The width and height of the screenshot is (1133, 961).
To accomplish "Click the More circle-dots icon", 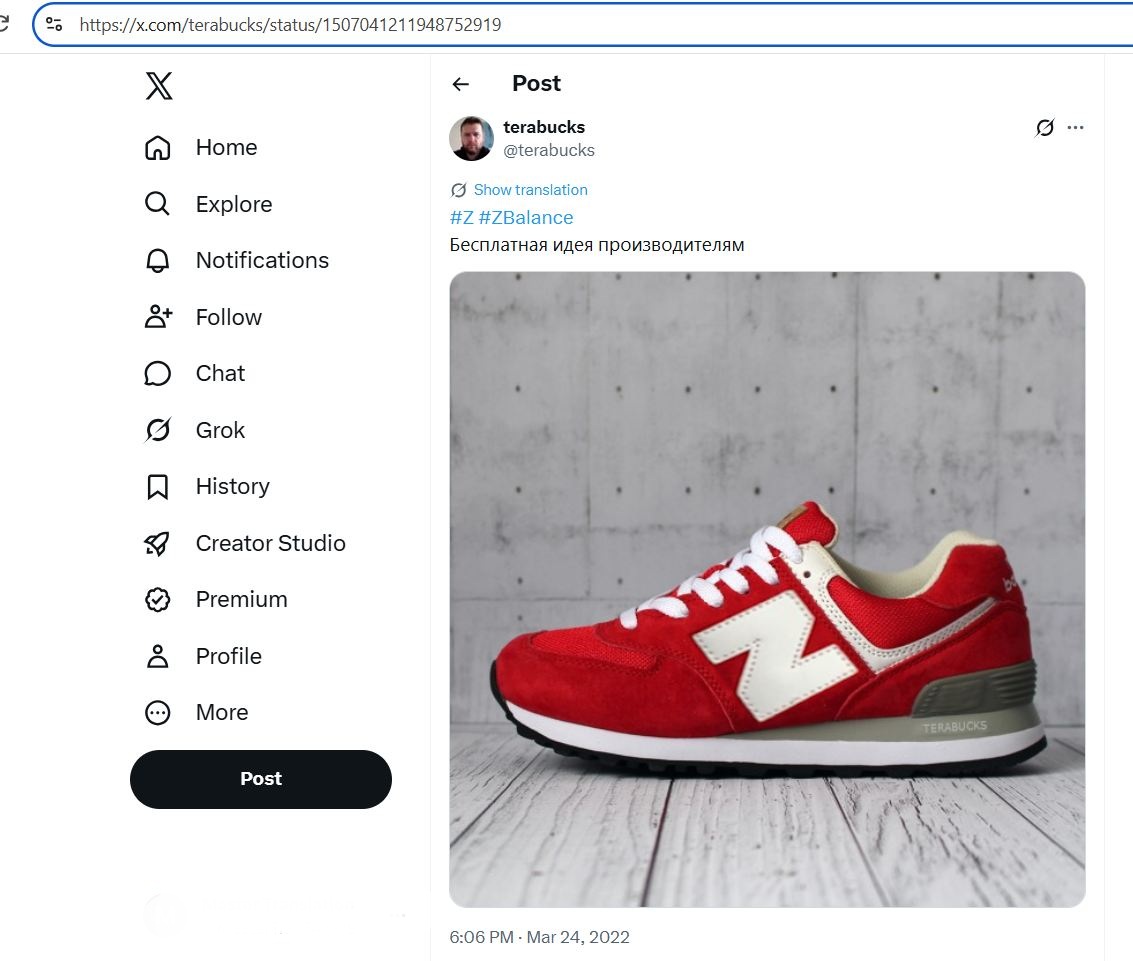I will click(158, 712).
